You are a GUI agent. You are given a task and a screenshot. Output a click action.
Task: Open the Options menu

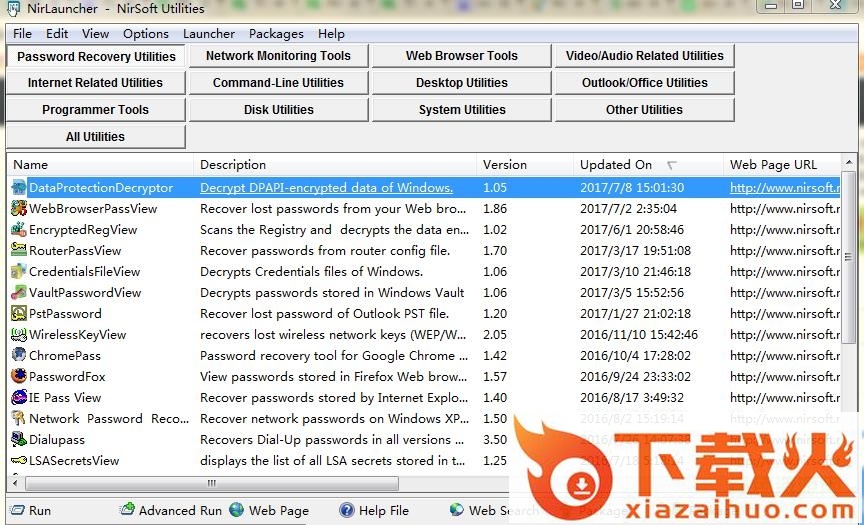146,34
